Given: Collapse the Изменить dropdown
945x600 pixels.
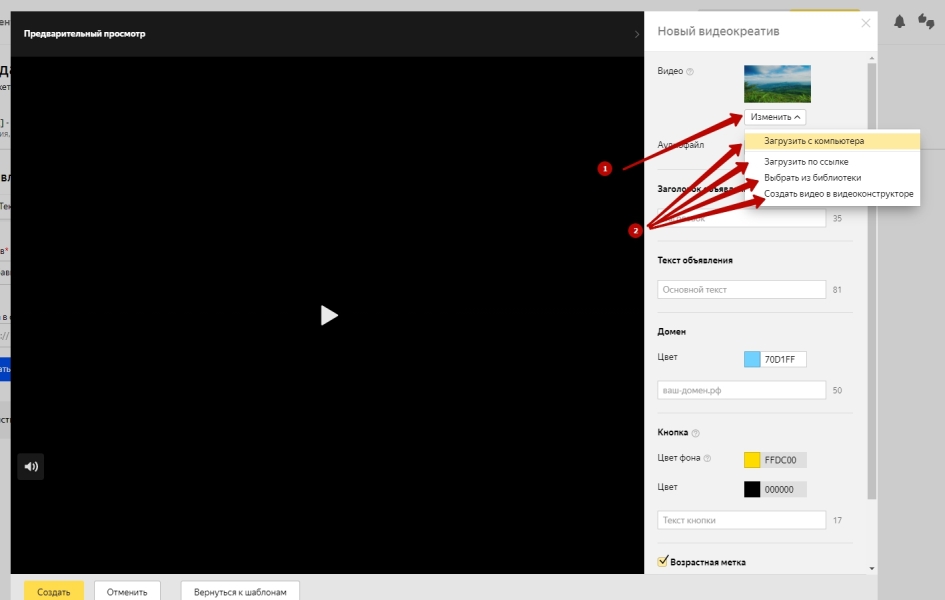Looking at the screenshot, I should (x=775, y=117).
